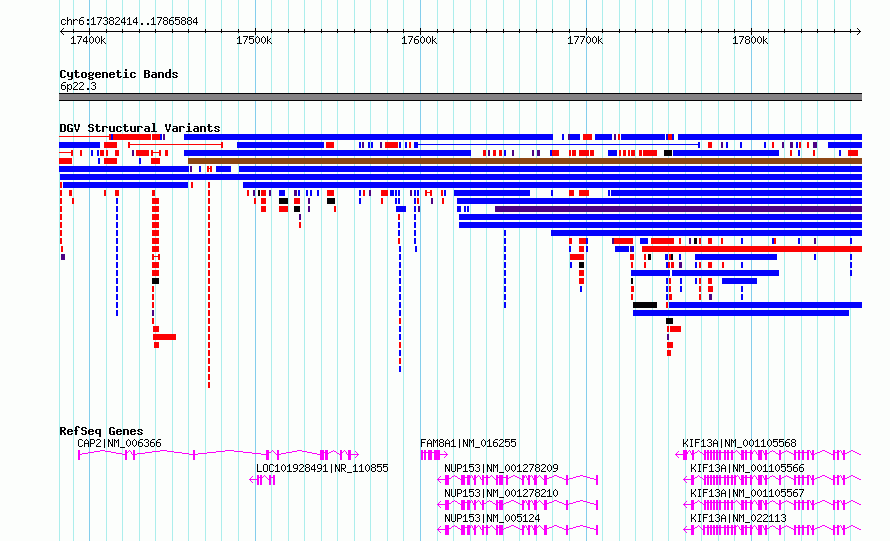890x541 pixels.
Task: Click the 17700k scale label
Action: tap(585, 40)
